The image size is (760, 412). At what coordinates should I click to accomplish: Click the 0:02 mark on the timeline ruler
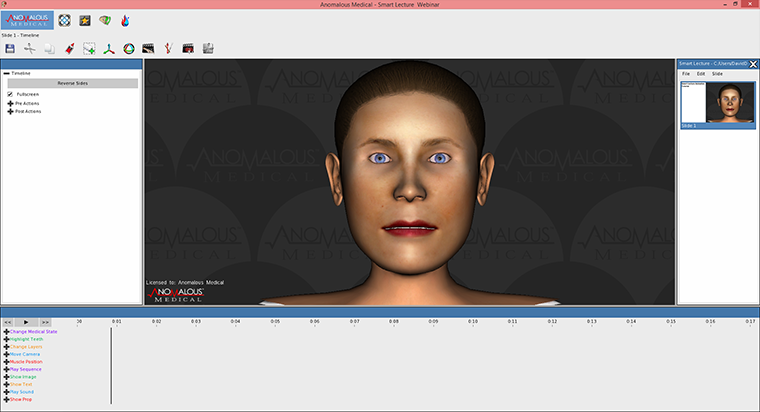point(156,321)
